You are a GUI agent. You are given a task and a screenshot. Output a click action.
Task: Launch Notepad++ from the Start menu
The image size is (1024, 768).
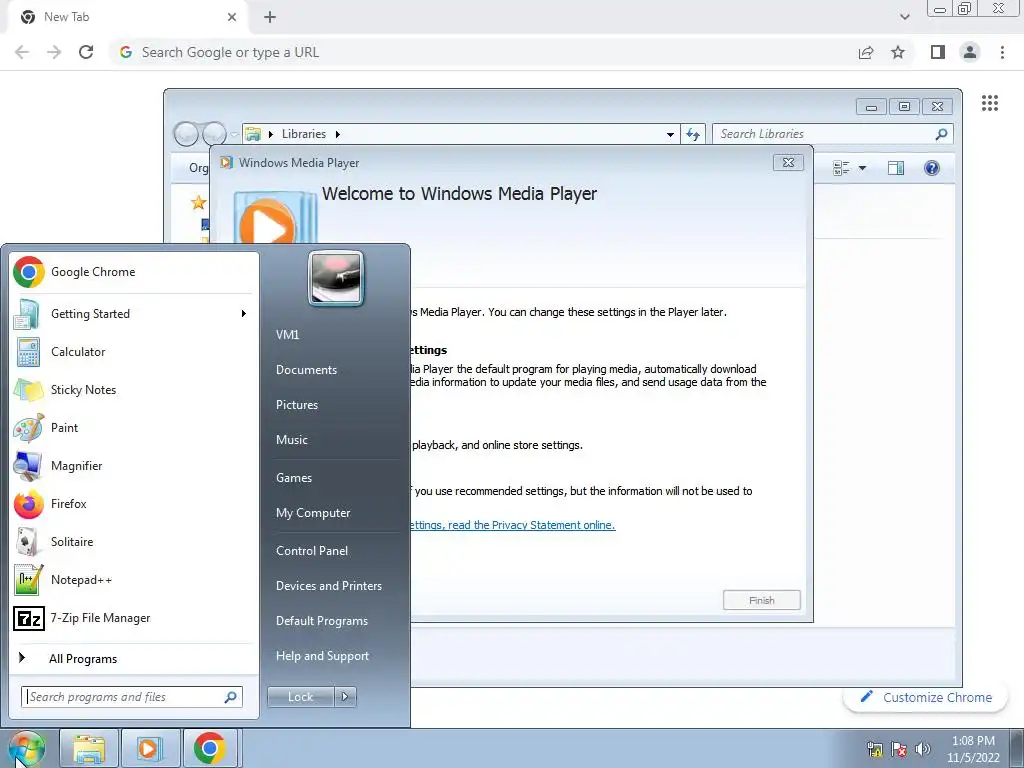134,580
